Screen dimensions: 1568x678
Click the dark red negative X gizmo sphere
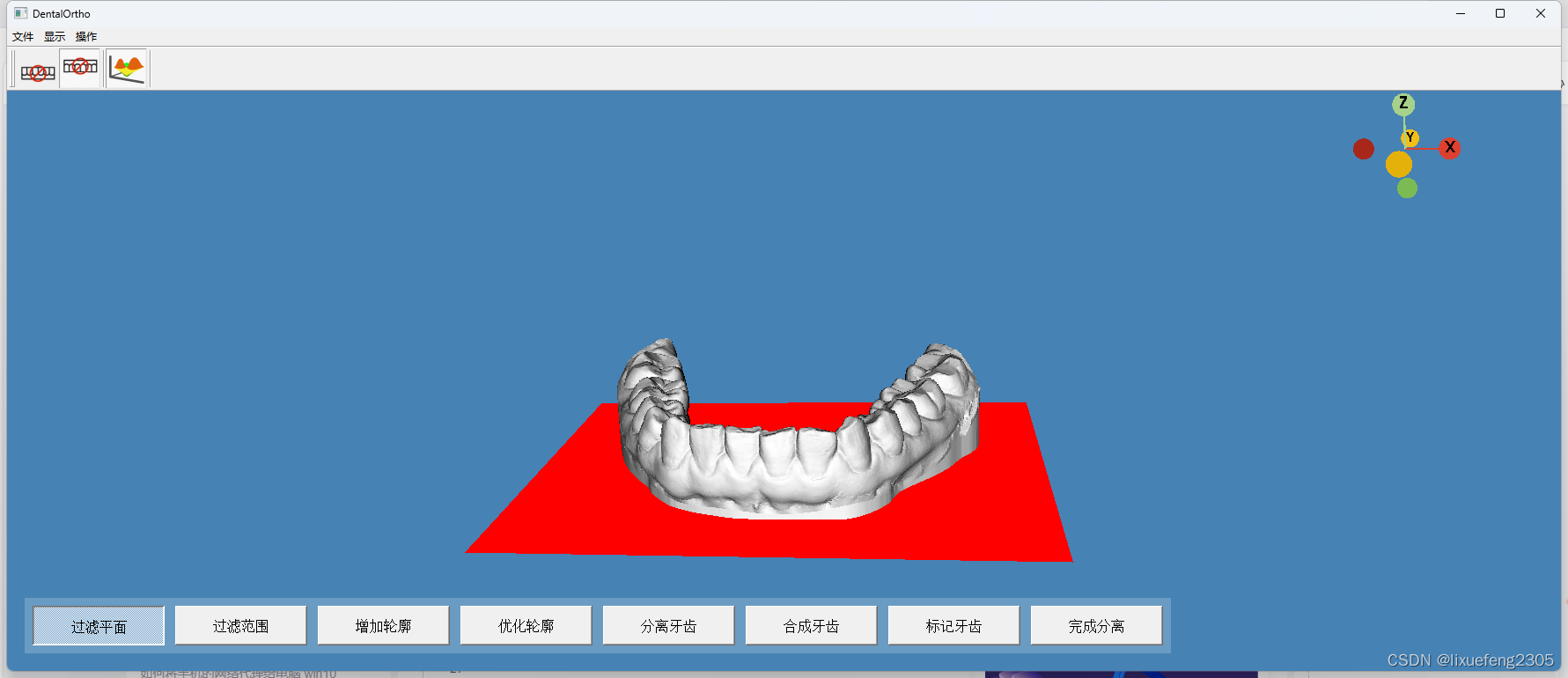[x=1364, y=149]
